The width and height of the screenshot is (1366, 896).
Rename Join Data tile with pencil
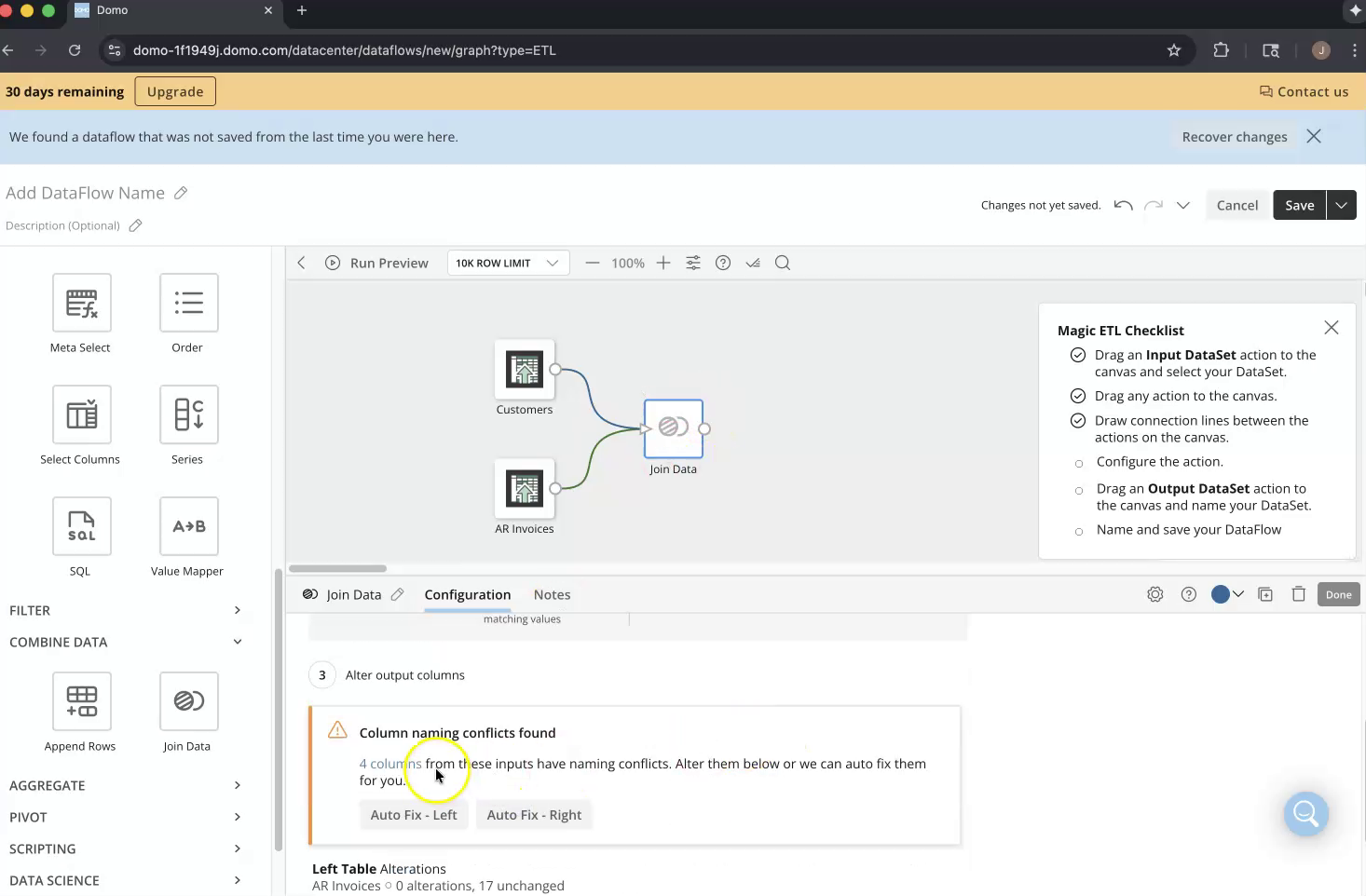coord(397,594)
